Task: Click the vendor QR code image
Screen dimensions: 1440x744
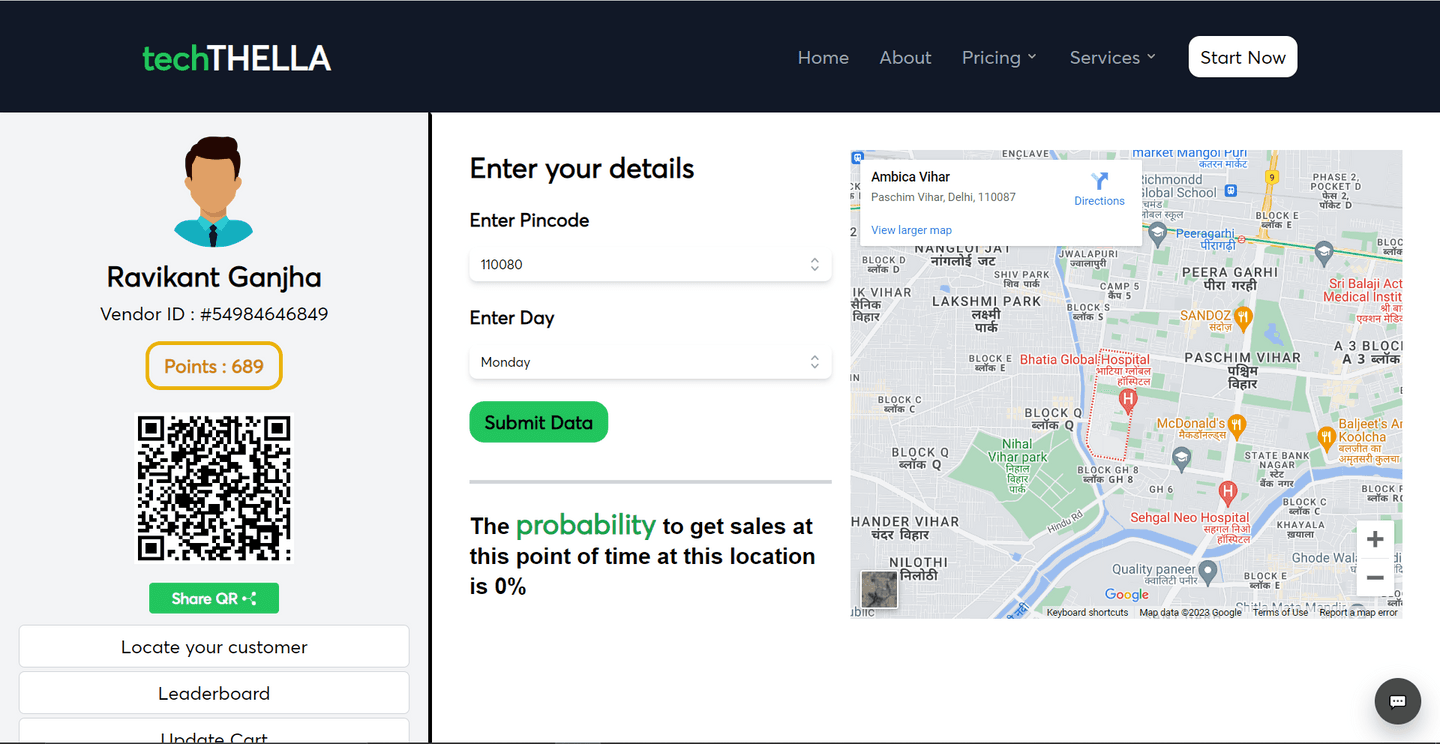Action: [214, 489]
